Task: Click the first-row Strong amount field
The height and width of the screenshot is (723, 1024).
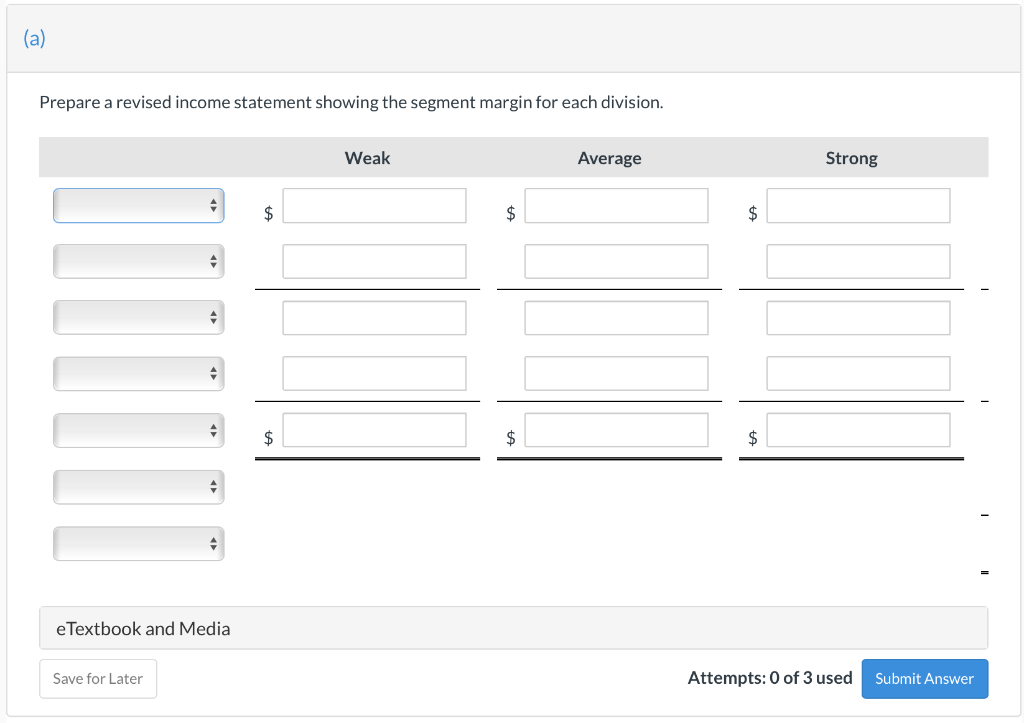Action: pos(858,206)
